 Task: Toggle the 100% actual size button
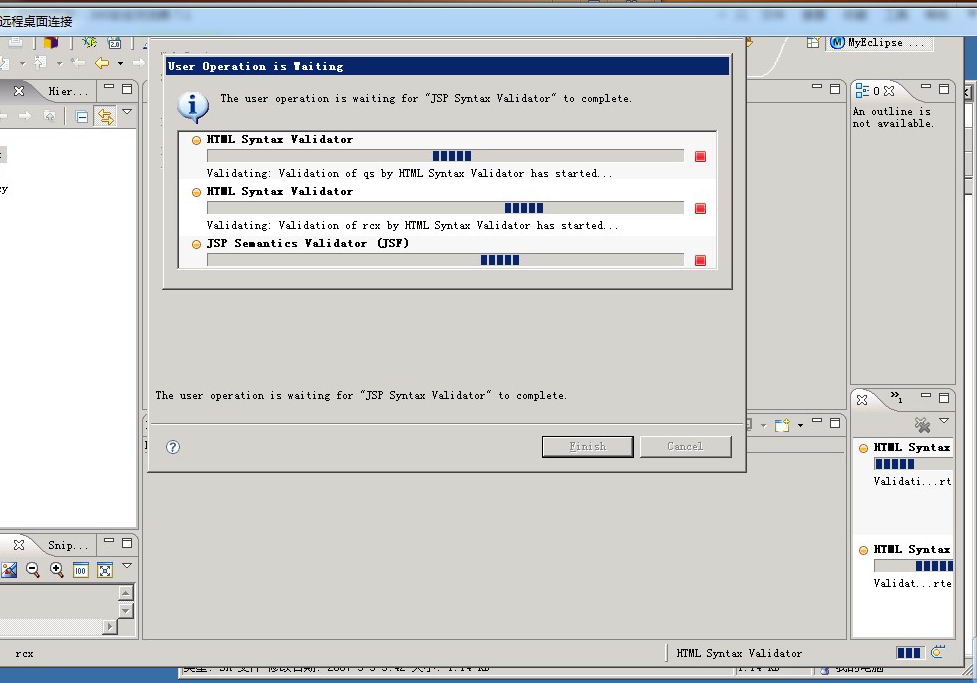81,570
